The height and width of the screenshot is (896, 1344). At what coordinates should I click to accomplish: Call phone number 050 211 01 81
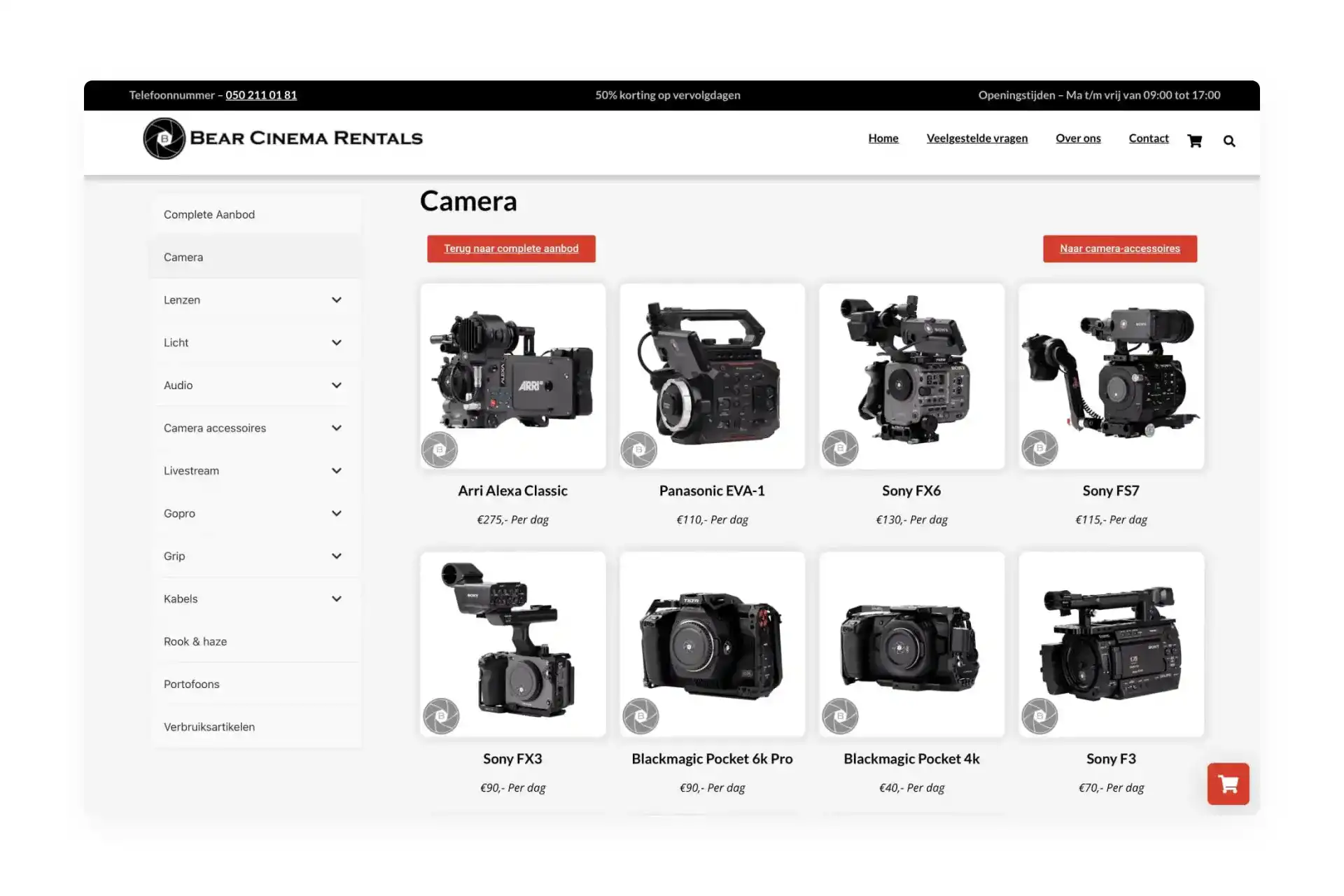tap(261, 95)
